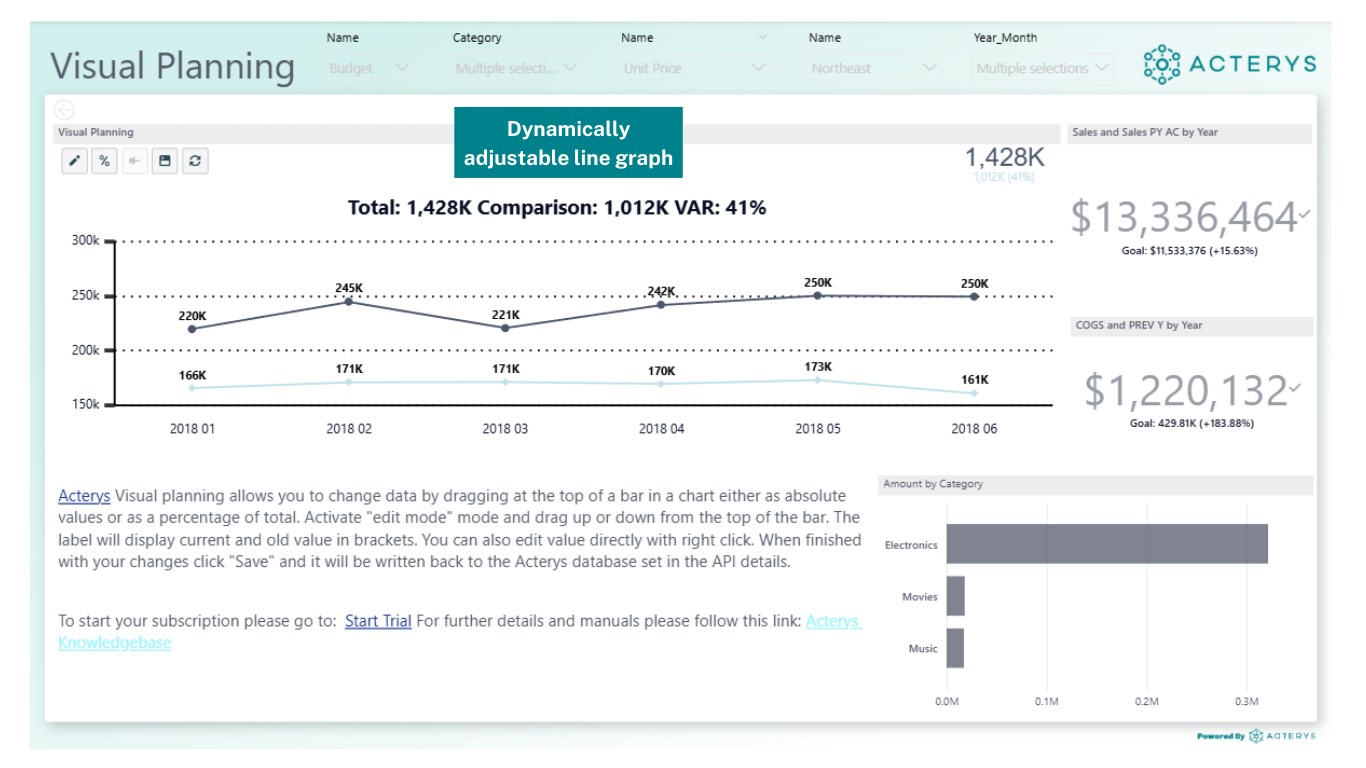The width and height of the screenshot is (1366, 768).
Task: Expand the Category multiple selections dropdown
Action: [x=515, y=68]
